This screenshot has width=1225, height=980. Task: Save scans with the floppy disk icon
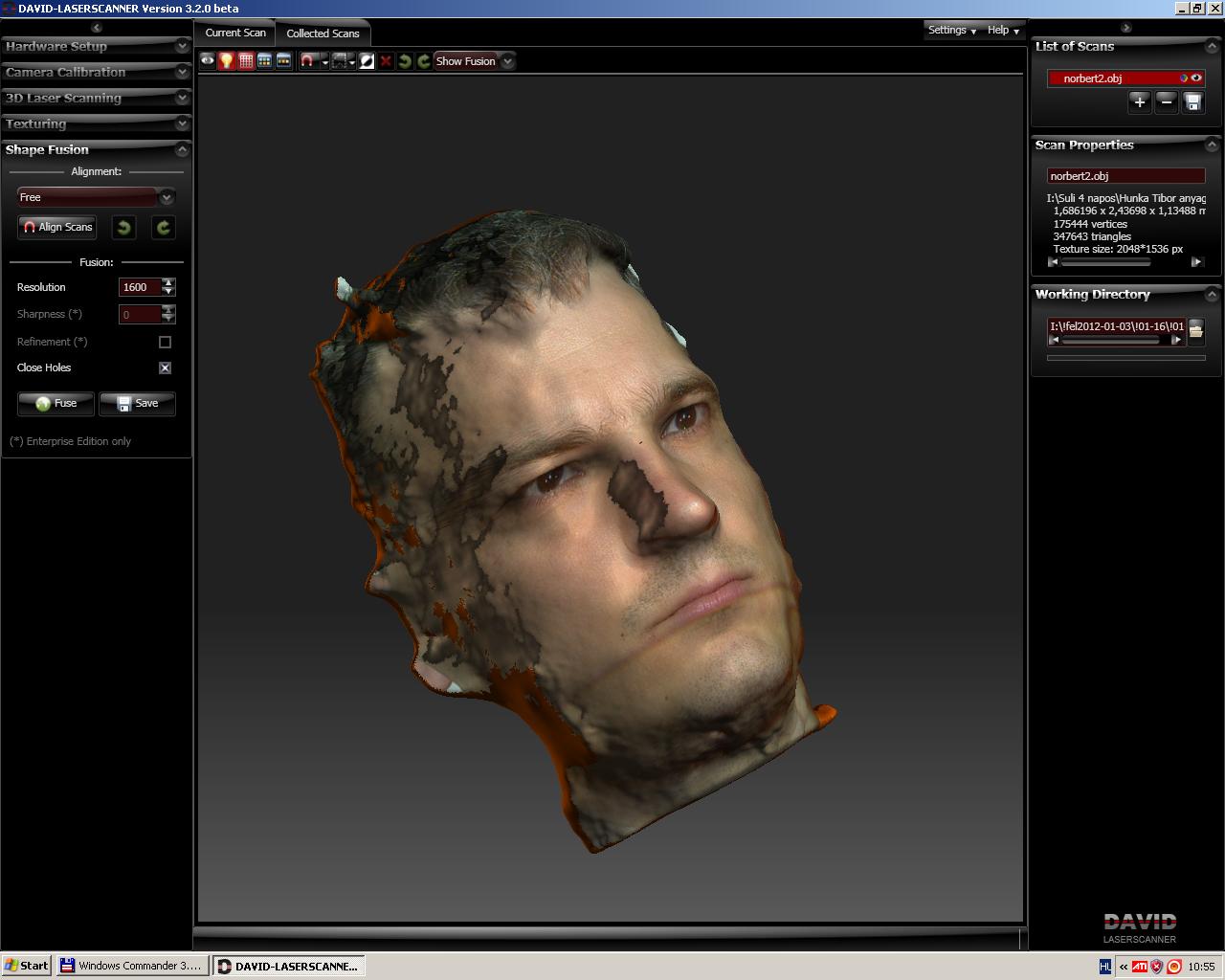click(1192, 102)
